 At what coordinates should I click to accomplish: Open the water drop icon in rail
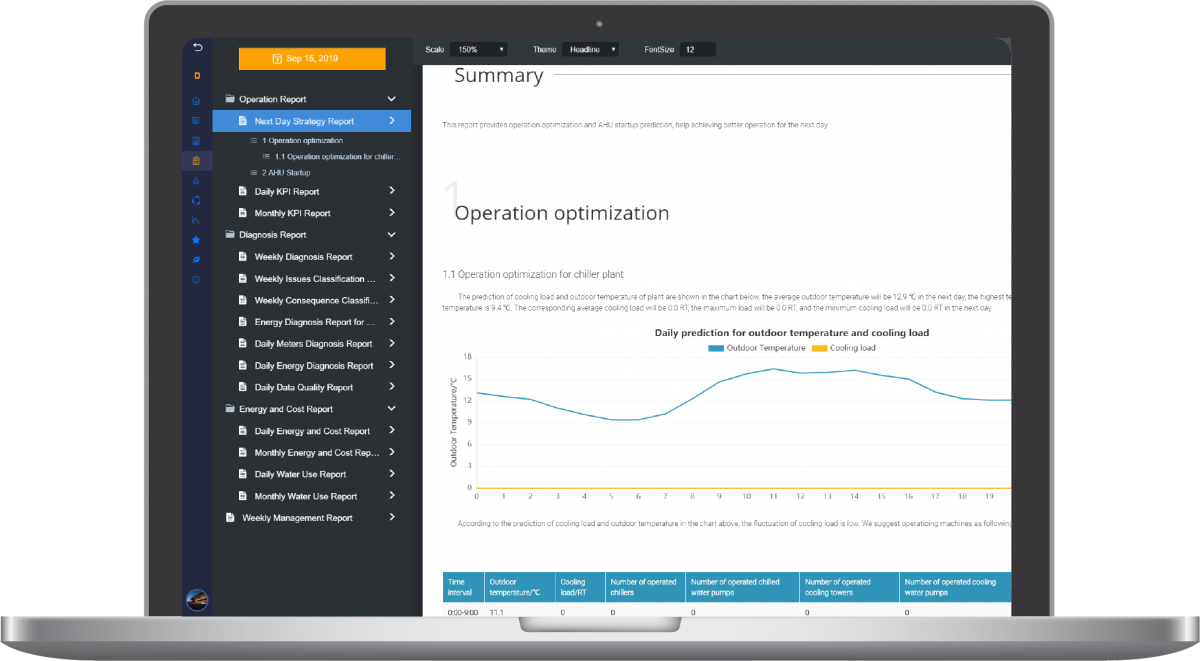pos(196,180)
